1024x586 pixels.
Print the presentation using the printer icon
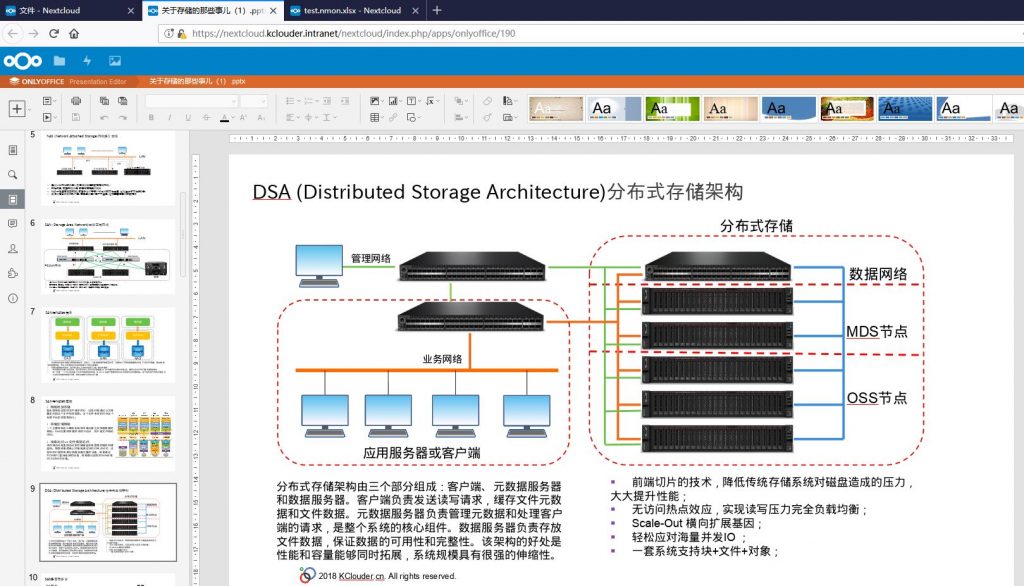click(76, 101)
